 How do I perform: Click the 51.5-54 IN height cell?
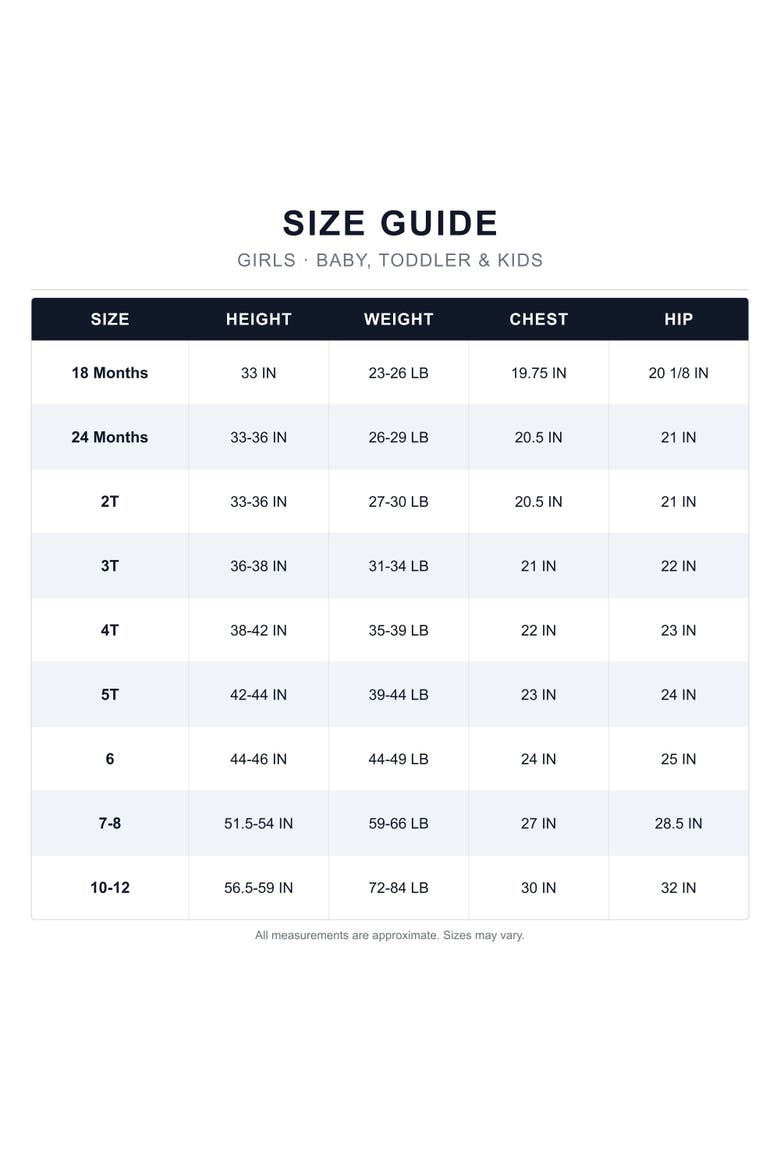click(x=258, y=823)
